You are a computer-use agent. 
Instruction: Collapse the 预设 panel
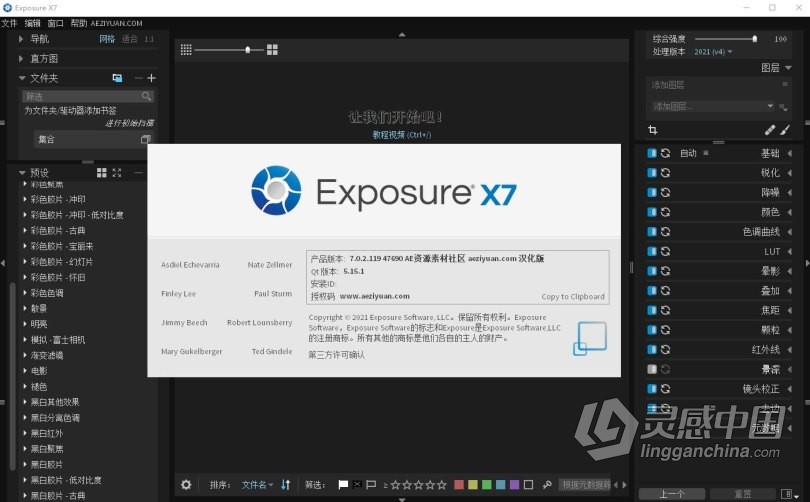tap(22, 172)
